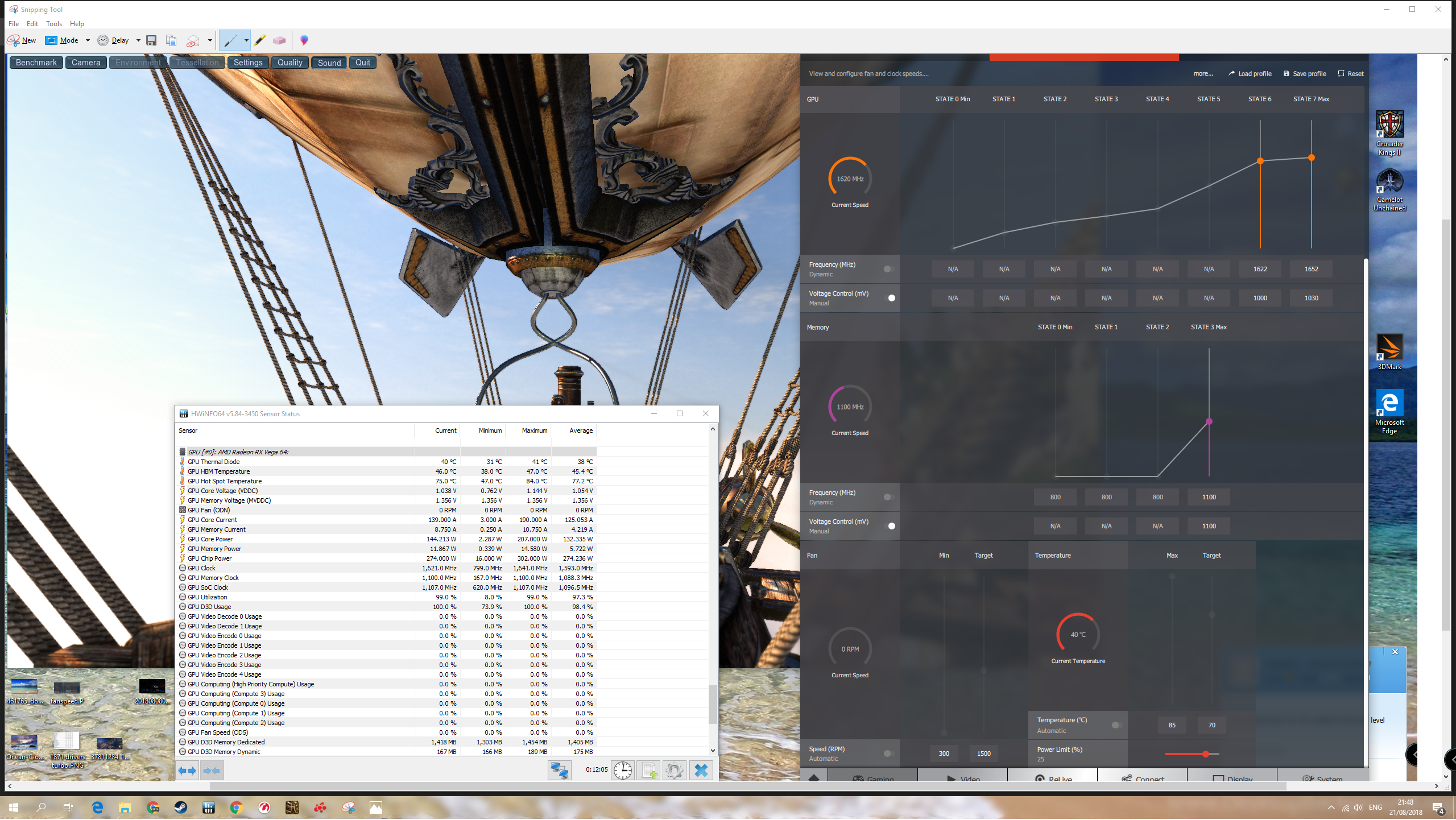Click the Sound button in benchmark toolbar
Viewport: 1456px width, 820px height.
tap(329, 63)
